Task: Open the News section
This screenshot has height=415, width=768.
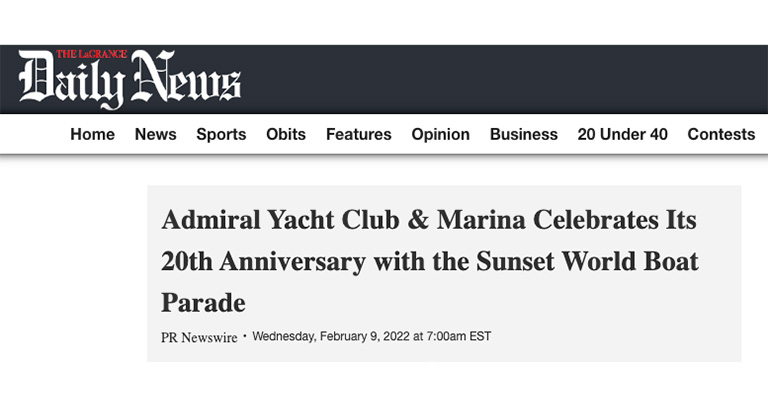Action: (x=155, y=134)
